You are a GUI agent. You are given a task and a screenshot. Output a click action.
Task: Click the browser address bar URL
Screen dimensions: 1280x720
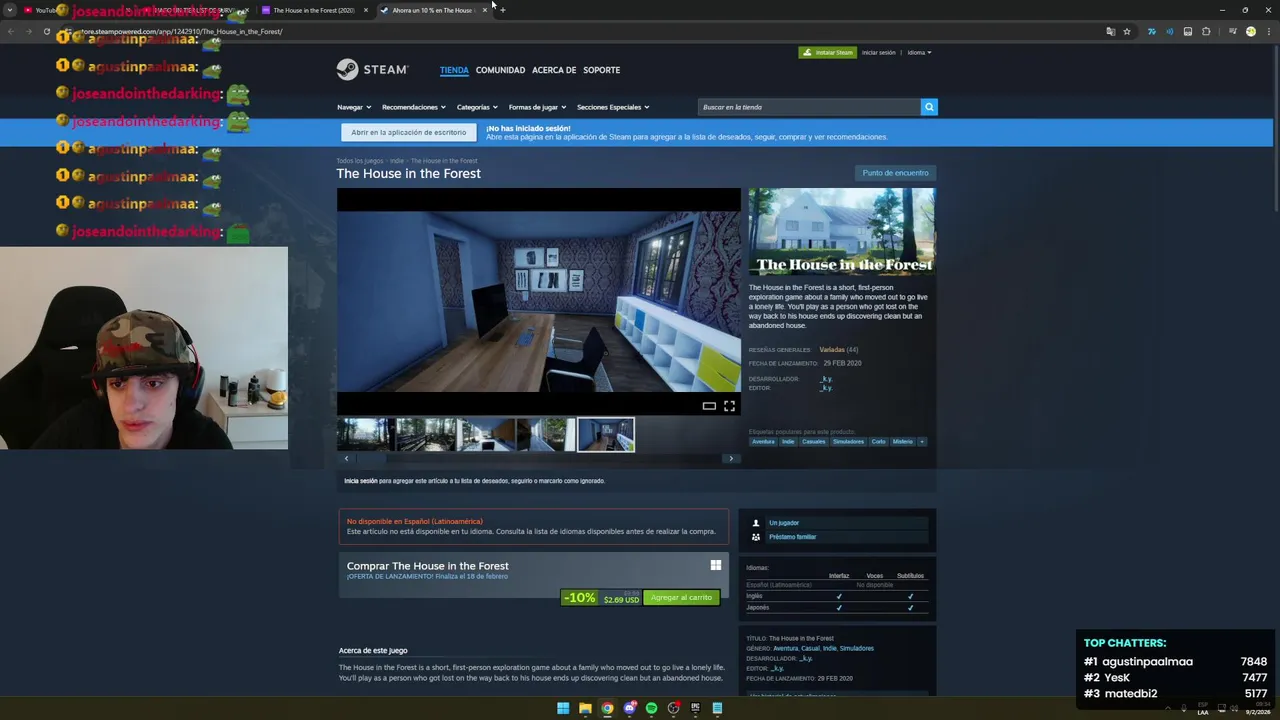pyautogui.click(x=182, y=31)
